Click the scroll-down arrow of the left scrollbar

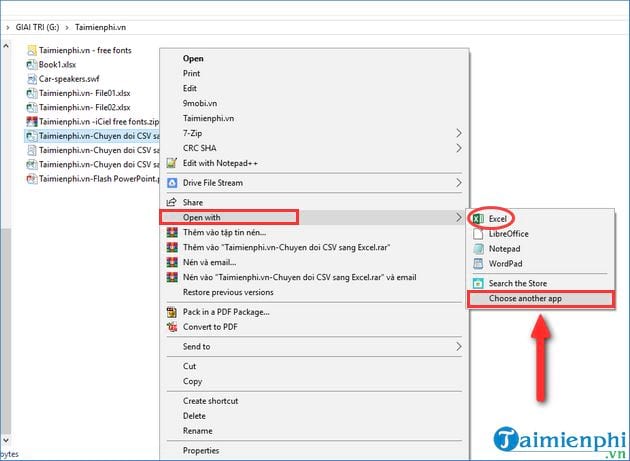(6, 440)
